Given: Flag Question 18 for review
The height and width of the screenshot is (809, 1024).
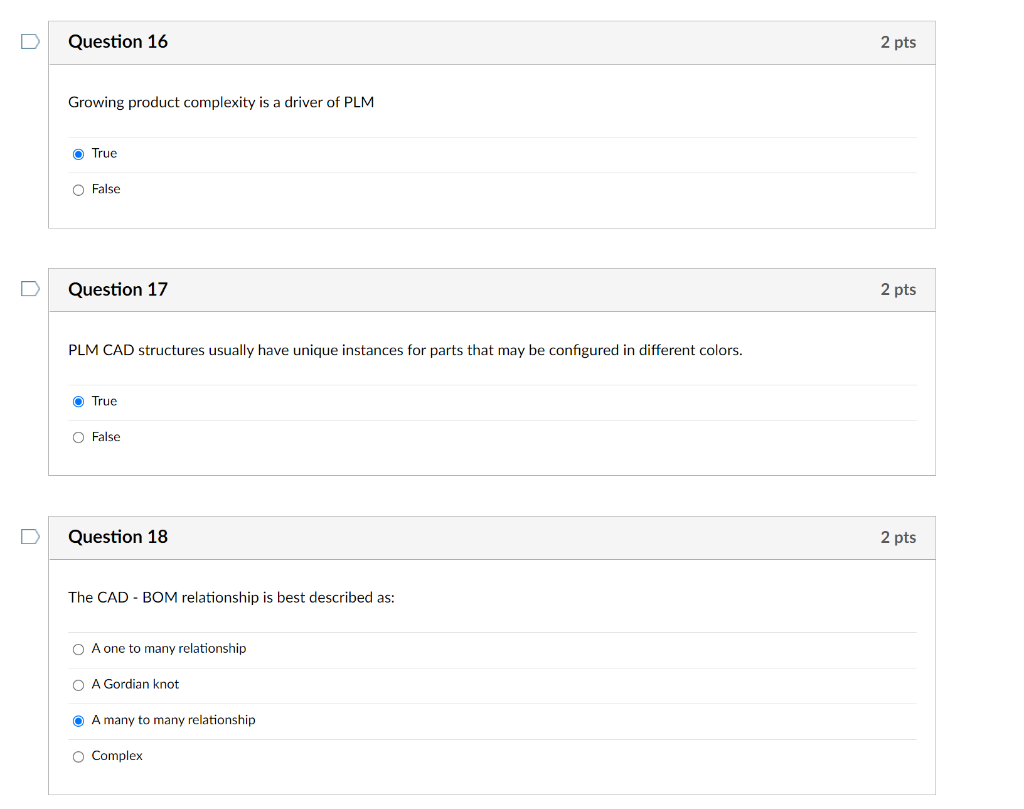Looking at the screenshot, I should [29, 536].
